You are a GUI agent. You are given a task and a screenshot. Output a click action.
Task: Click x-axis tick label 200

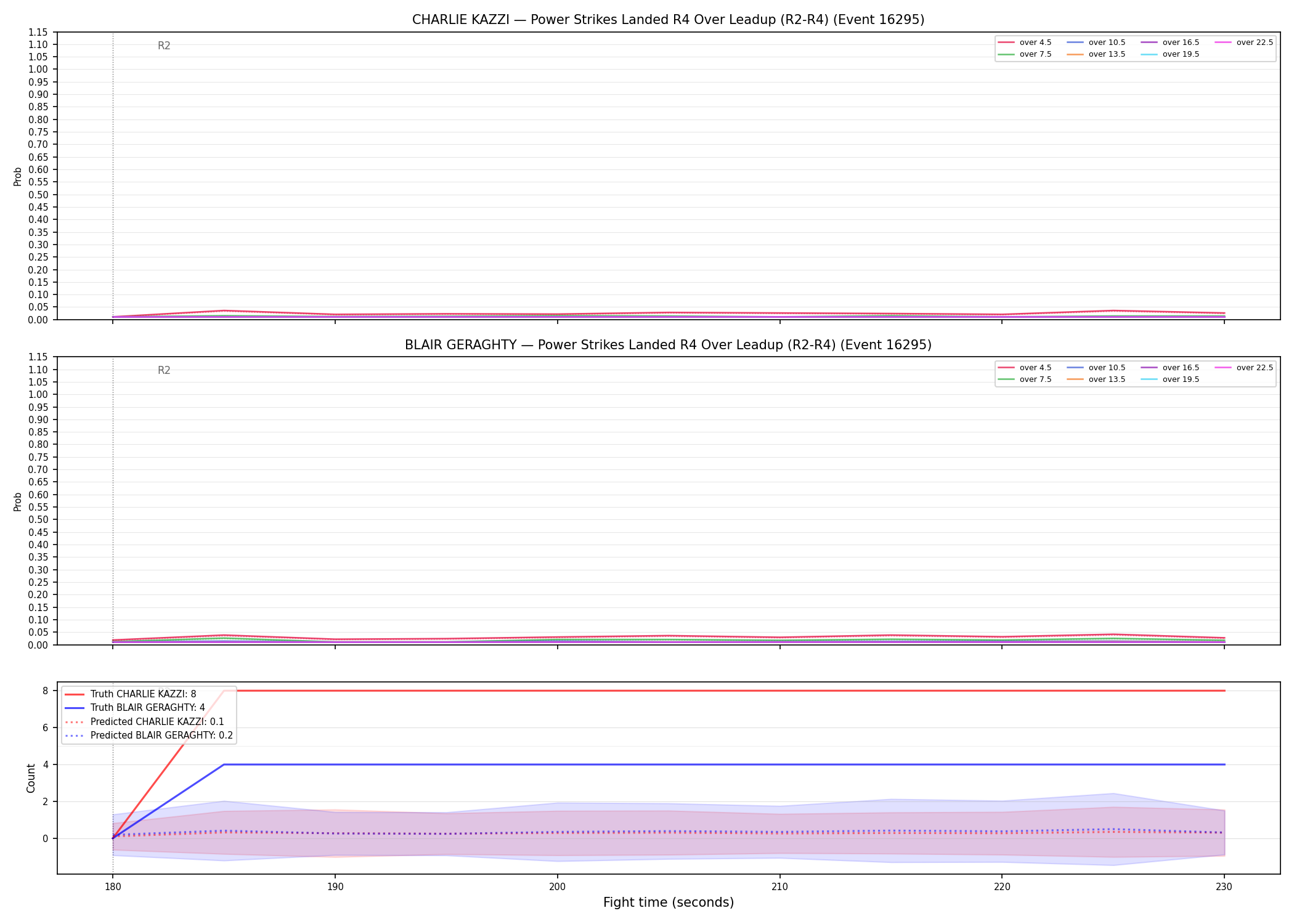(558, 886)
